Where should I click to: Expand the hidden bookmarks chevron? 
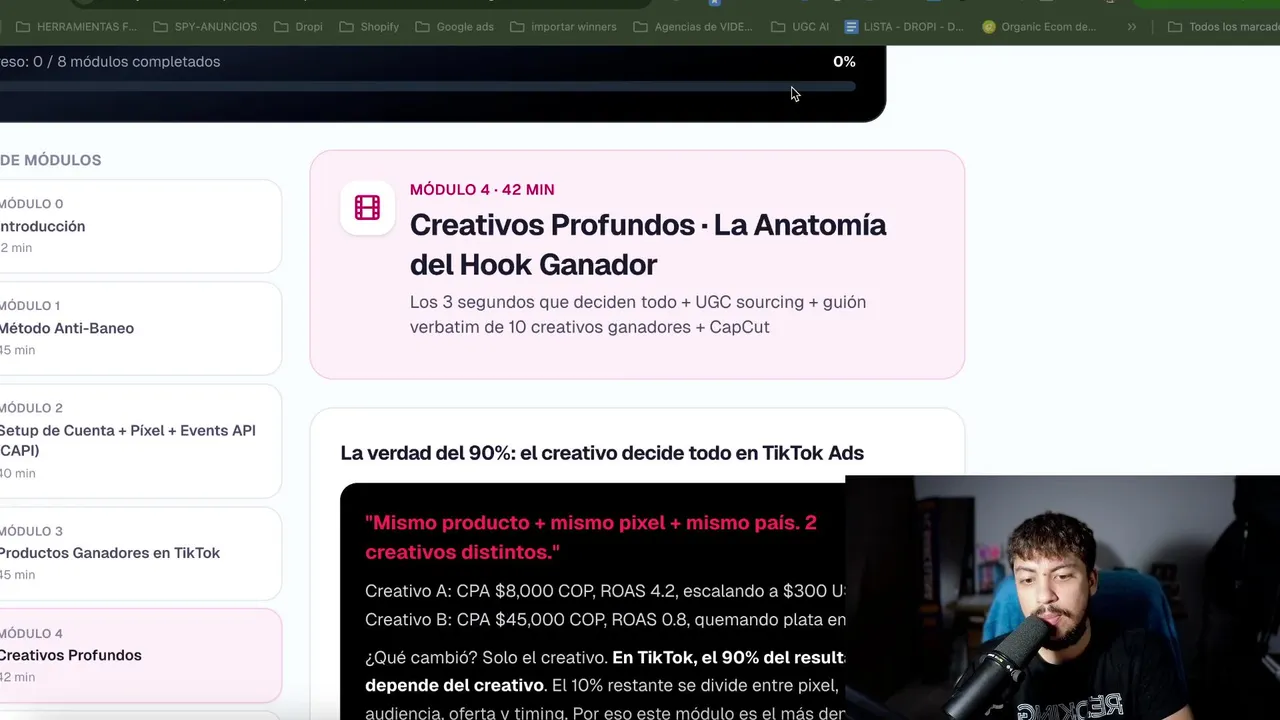(x=1131, y=27)
